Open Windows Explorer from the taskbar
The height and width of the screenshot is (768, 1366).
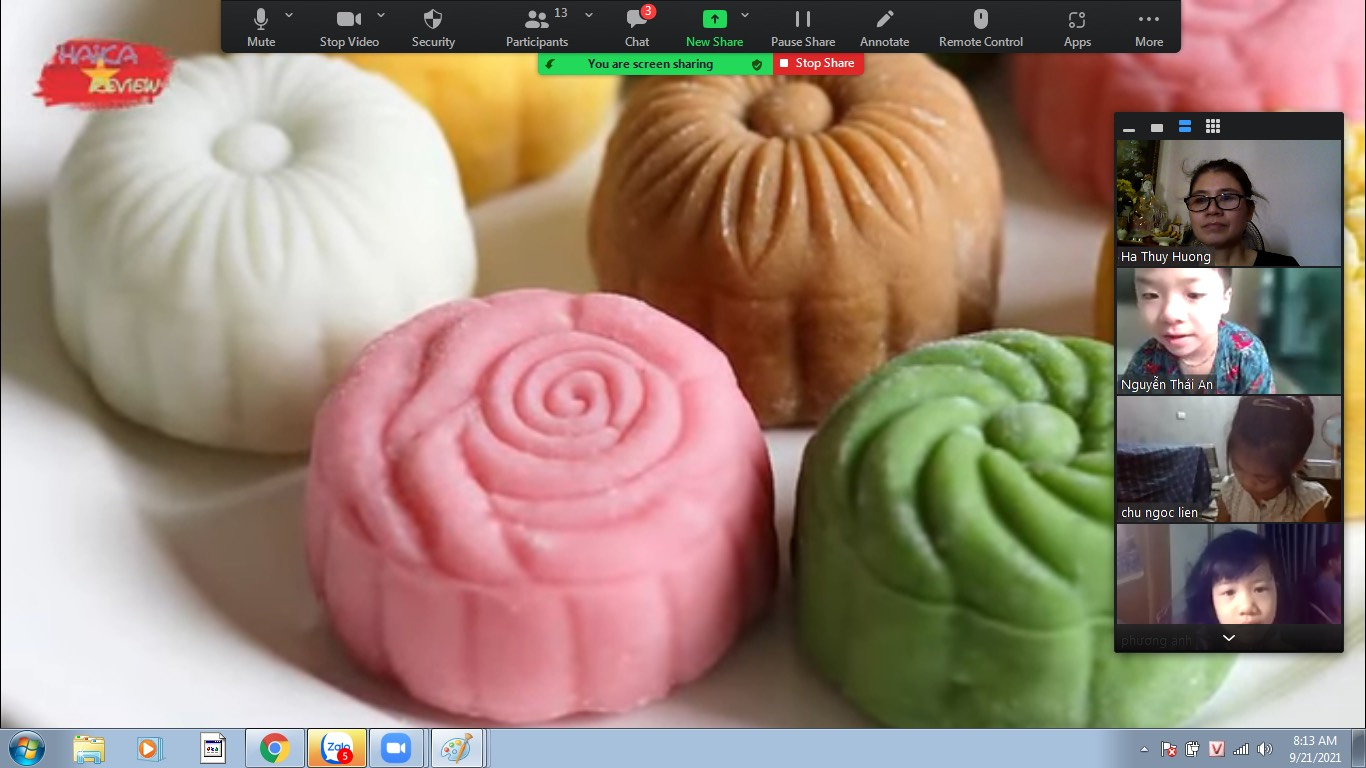[88, 748]
